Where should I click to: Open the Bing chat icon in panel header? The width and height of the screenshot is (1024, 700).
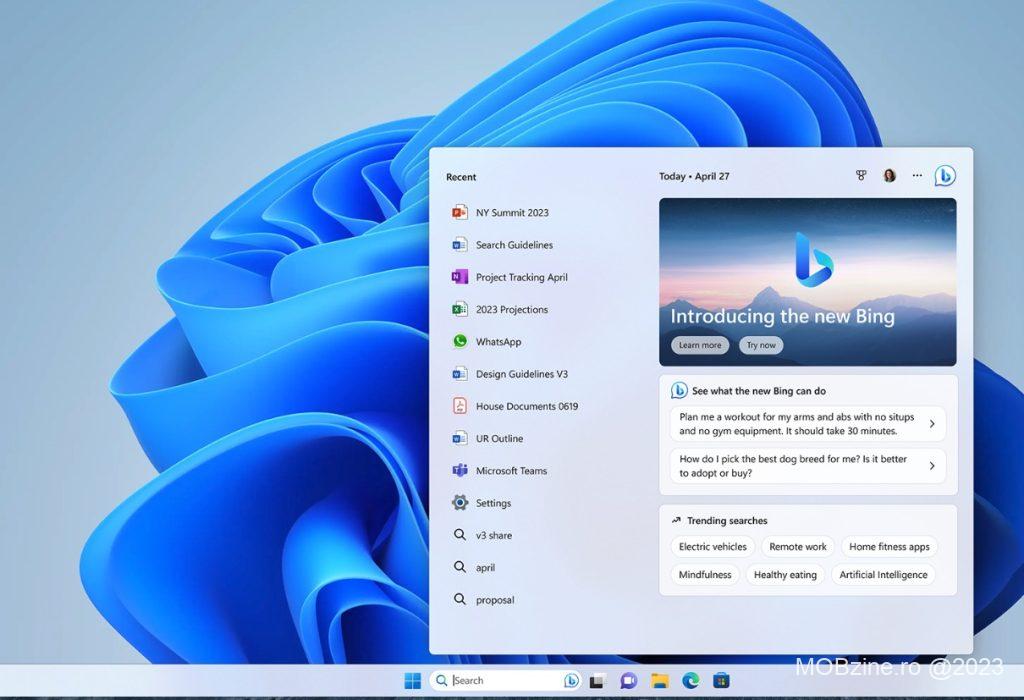(x=945, y=176)
